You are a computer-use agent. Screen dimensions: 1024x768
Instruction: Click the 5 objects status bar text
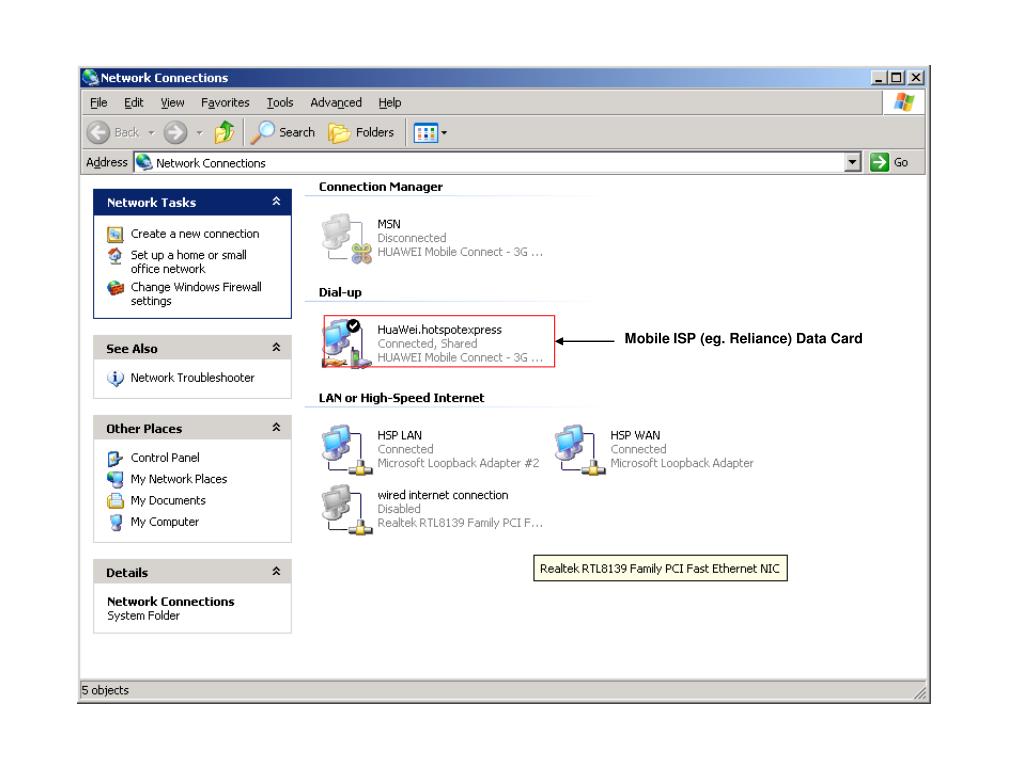[105, 690]
